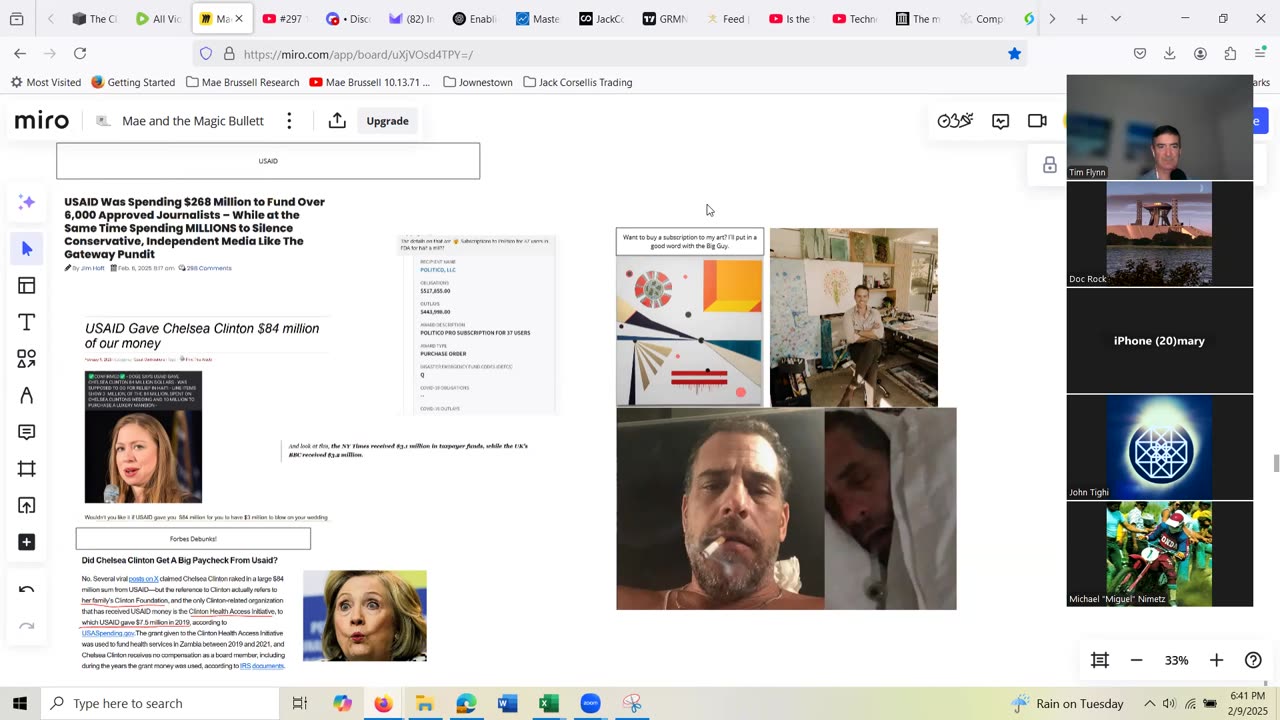This screenshot has height=720, width=1280.
Task: Open the 'posts on X' link
Action: point(143,579)
